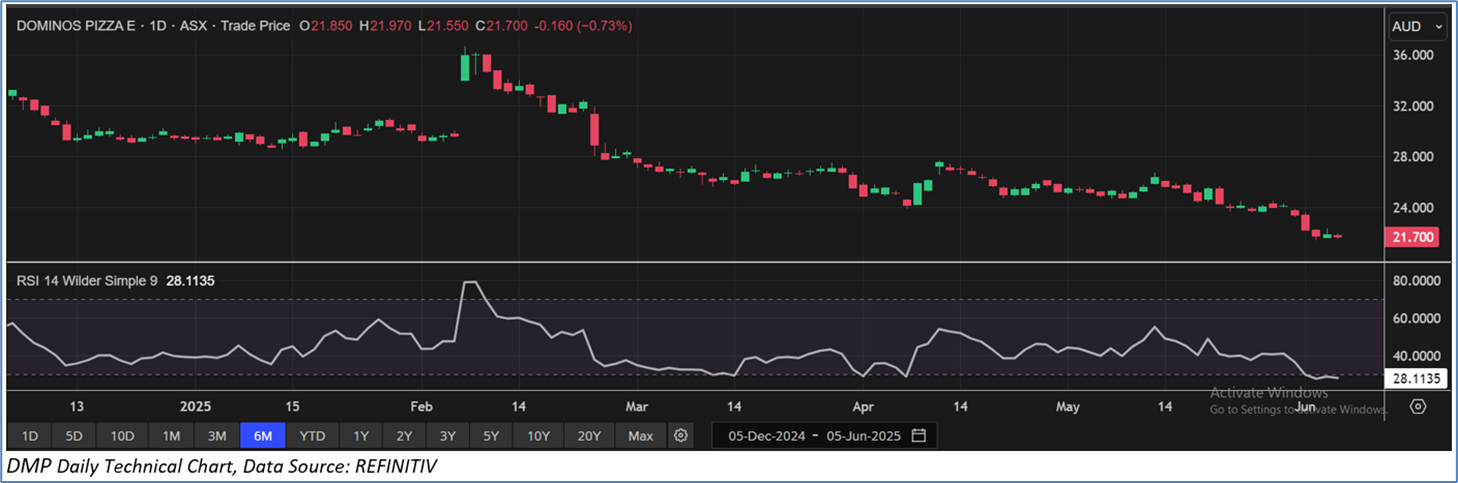The height and width of the screenshot is (483, 1458).
Task: Select the 1M time range
Action: click(171, 436)
